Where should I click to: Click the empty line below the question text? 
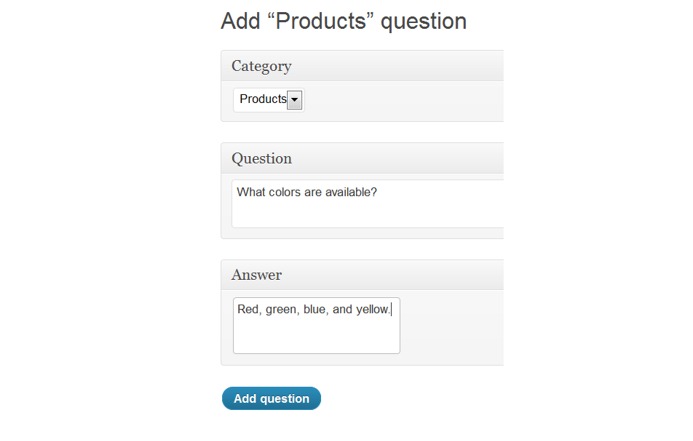tap(360, 213)
